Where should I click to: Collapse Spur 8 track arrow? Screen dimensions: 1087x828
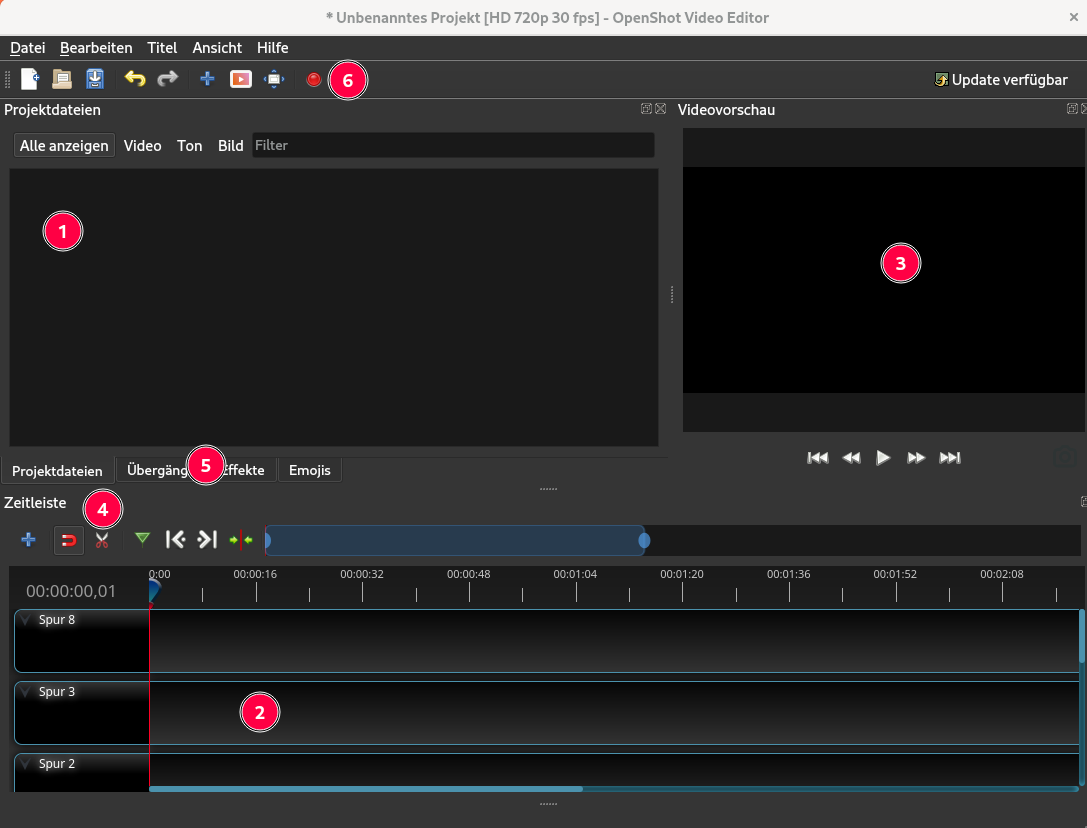tap(26, 620)
